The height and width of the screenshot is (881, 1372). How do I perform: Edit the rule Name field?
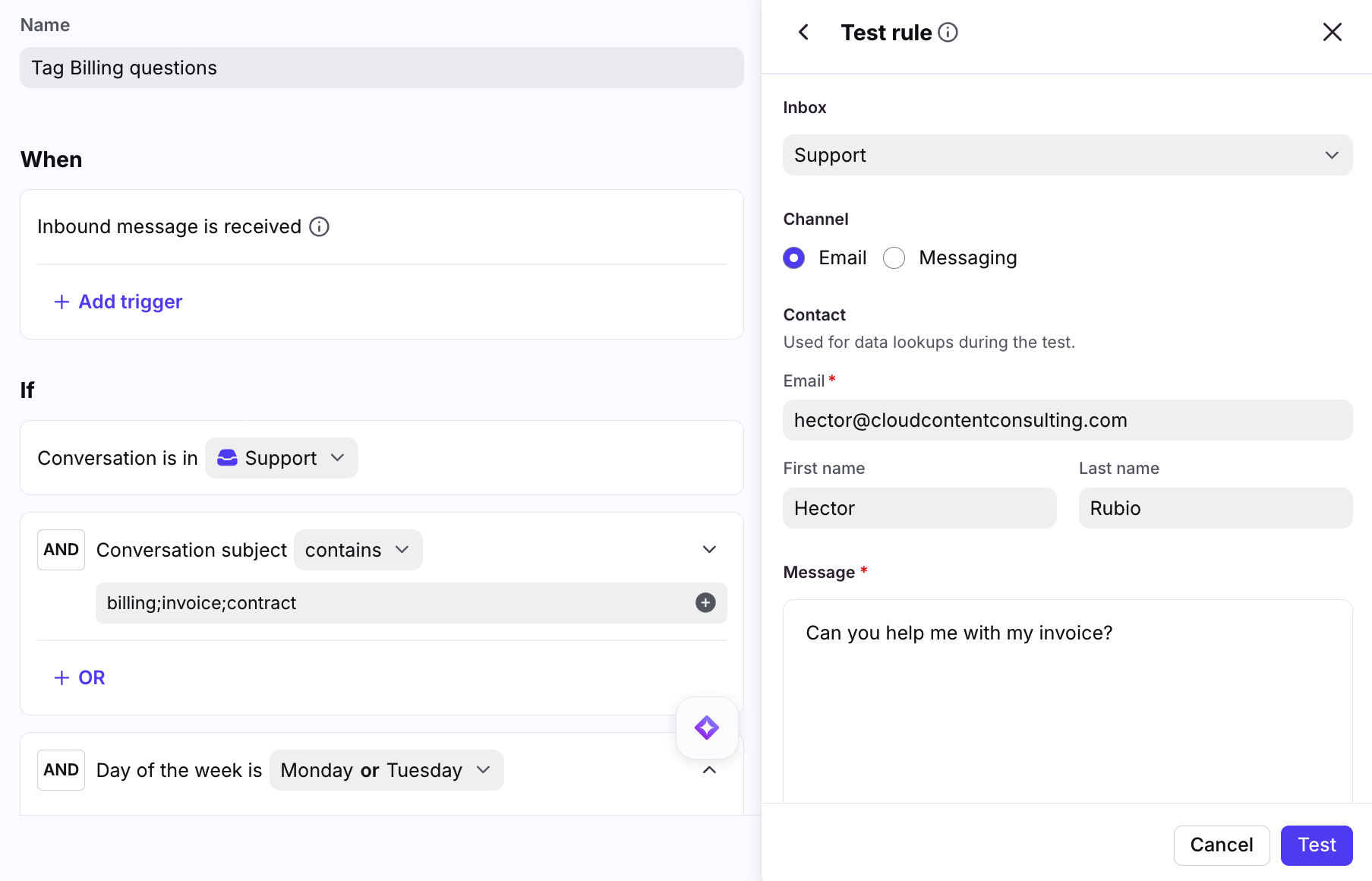(382, 68)
